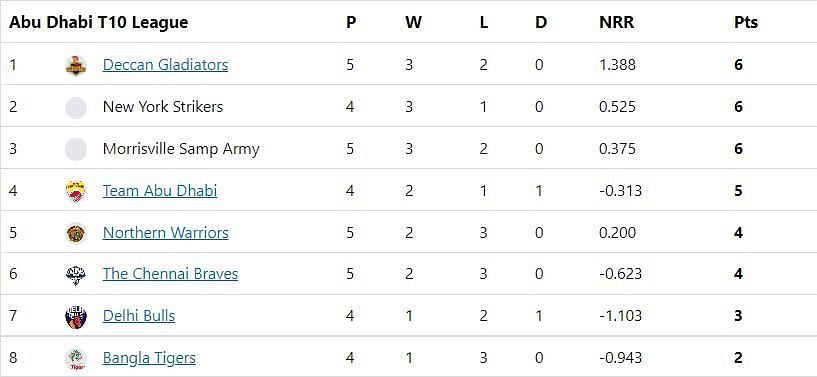Click the Delhi Bulls team logo
The height and width of the screenshot is (377, 817).
pos(76,317)
